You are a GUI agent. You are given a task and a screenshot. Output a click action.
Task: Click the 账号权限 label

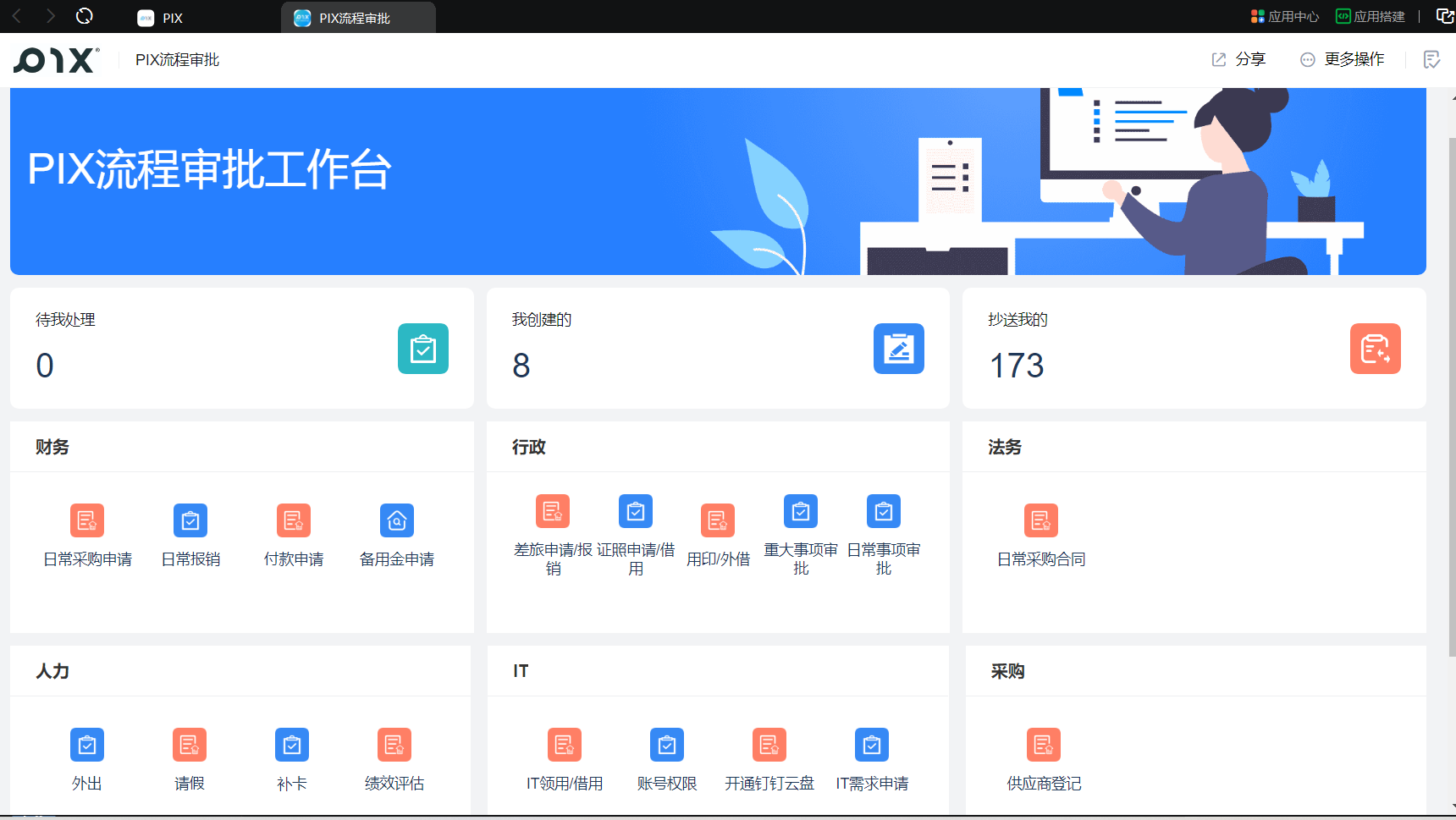pyautogui.click(x=667, y=784)
